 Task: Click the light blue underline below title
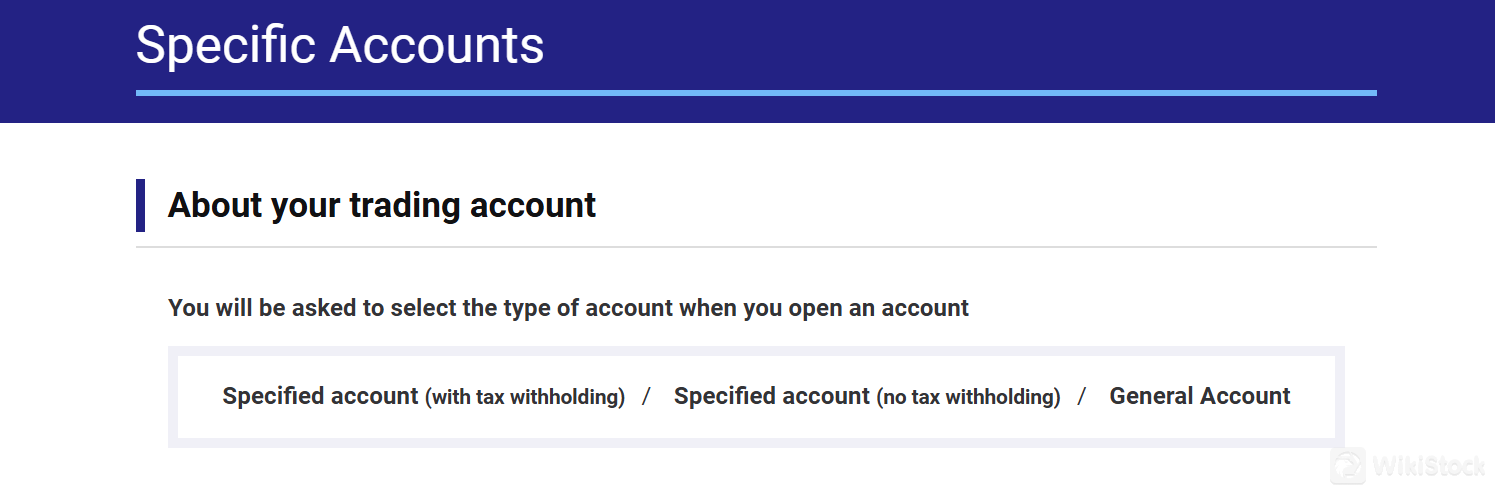(756, 93)
